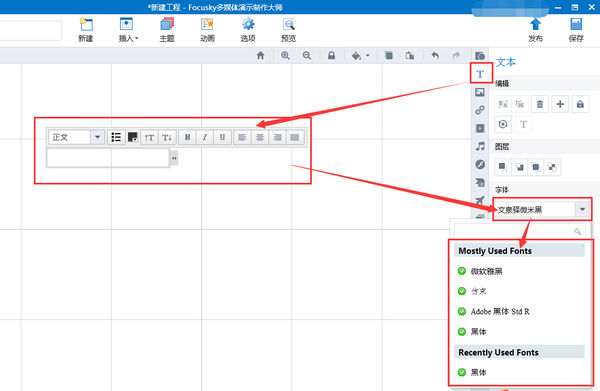The width and height of the screenshot is (600, 391).
Task: Toggle italic I formatting
Action: [205, 137]
